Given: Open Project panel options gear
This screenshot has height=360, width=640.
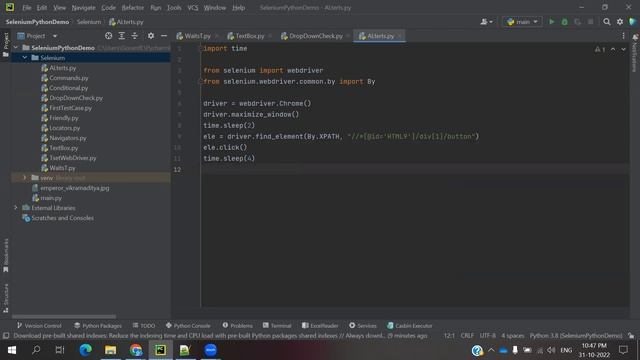Looking at the screenshot, I should click(x=151, y=36).
